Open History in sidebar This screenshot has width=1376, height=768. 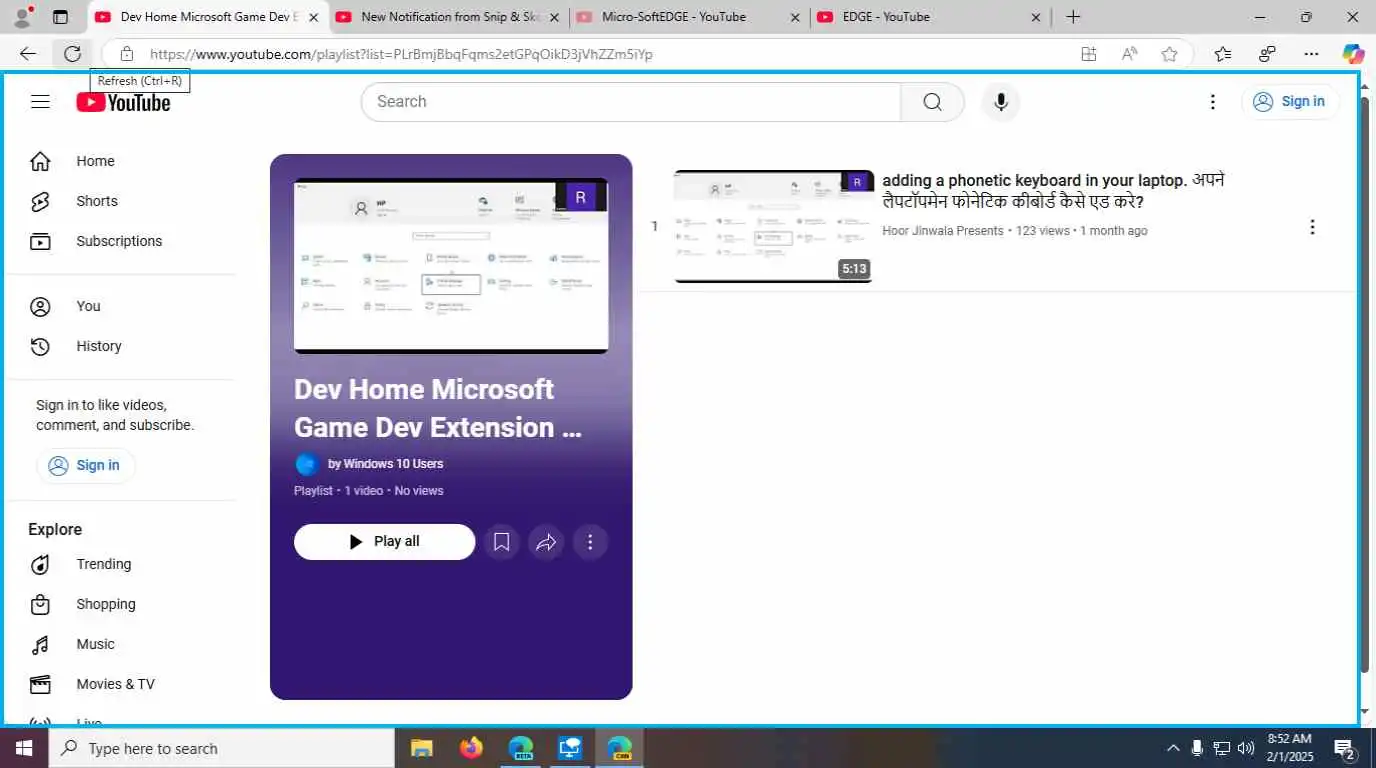99,346
